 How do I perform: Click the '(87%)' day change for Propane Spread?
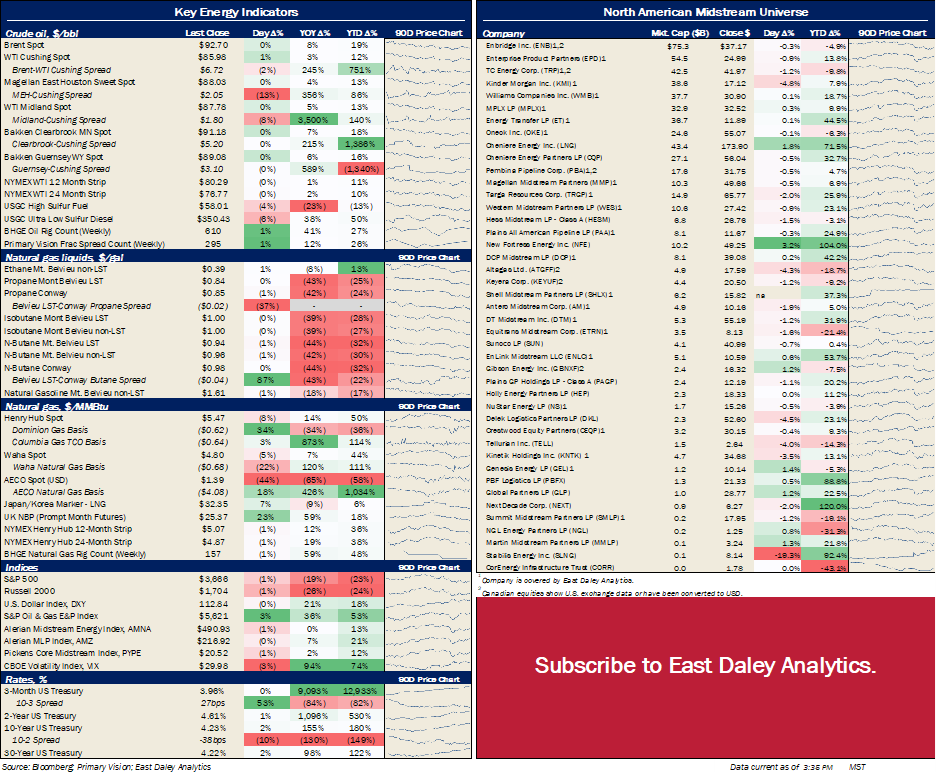point(266,306)
